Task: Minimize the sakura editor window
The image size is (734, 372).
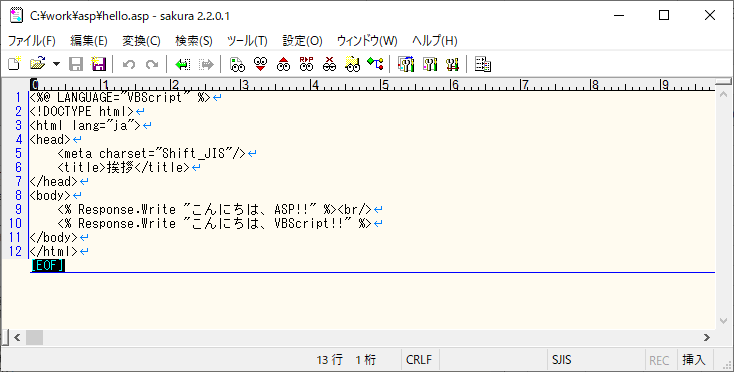Action: point(618,15)
